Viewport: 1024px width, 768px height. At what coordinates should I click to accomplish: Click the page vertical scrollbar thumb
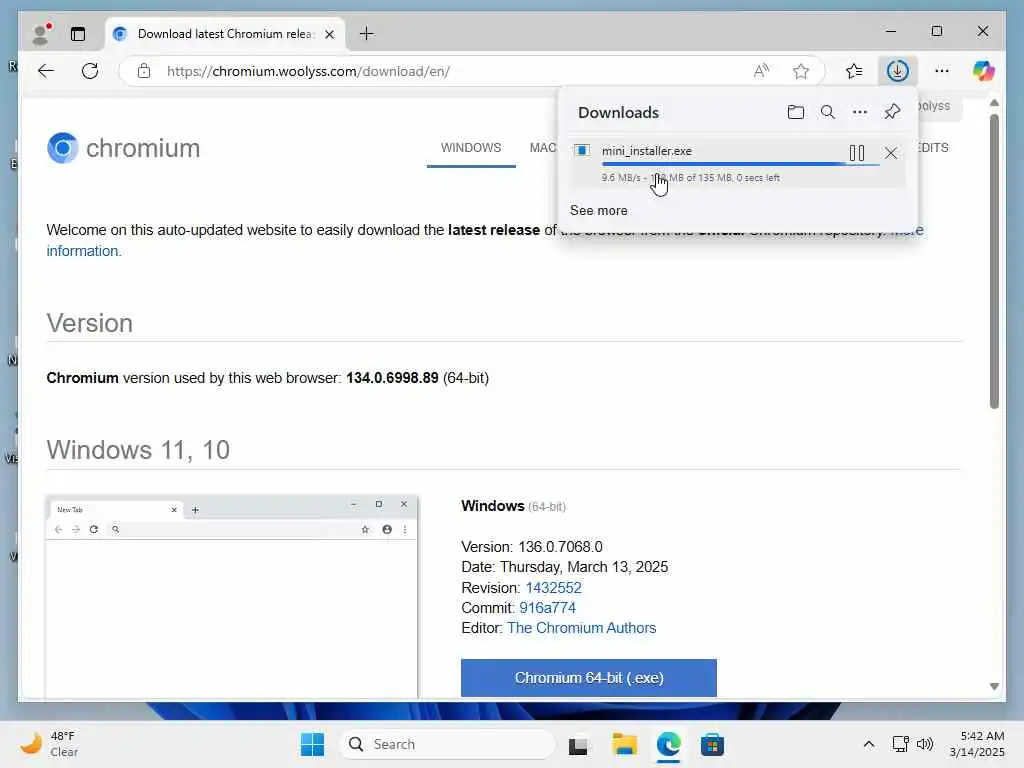tap(994, 261)
